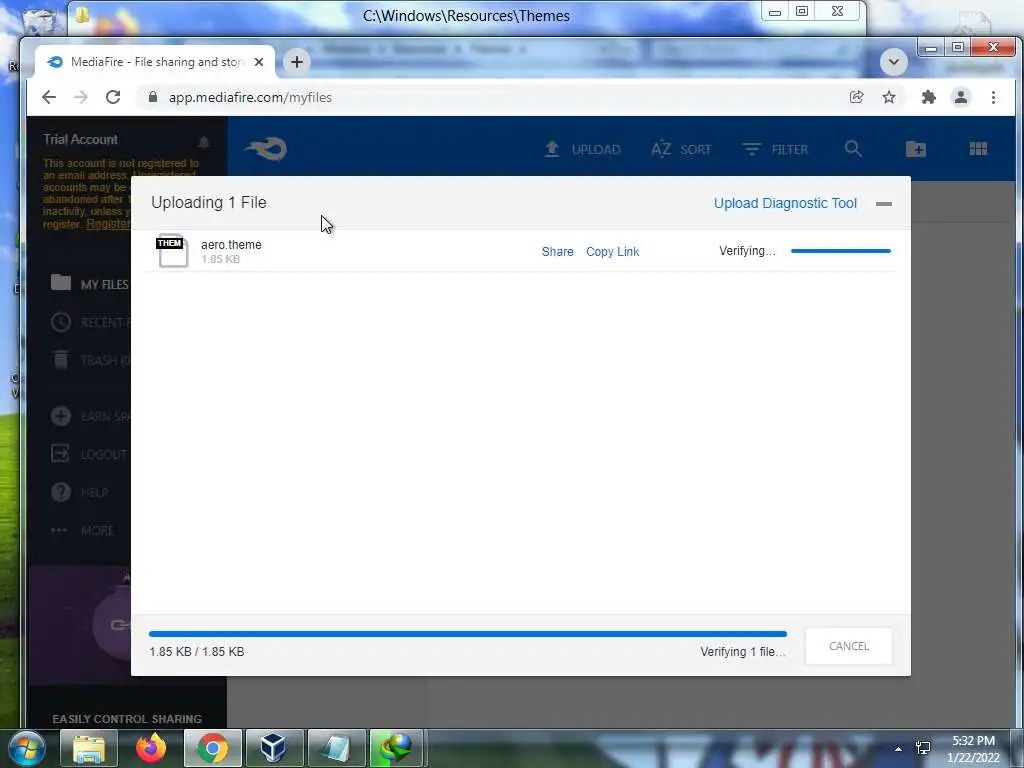Open the Chrome extensions puzzle icon

point(928,97)
